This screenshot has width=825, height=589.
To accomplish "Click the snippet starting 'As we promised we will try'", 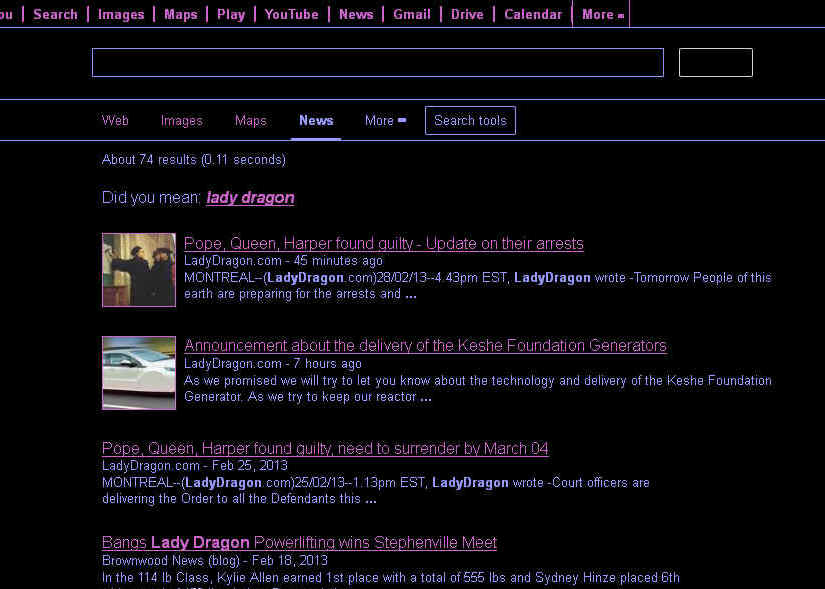I will pos(478,388).
